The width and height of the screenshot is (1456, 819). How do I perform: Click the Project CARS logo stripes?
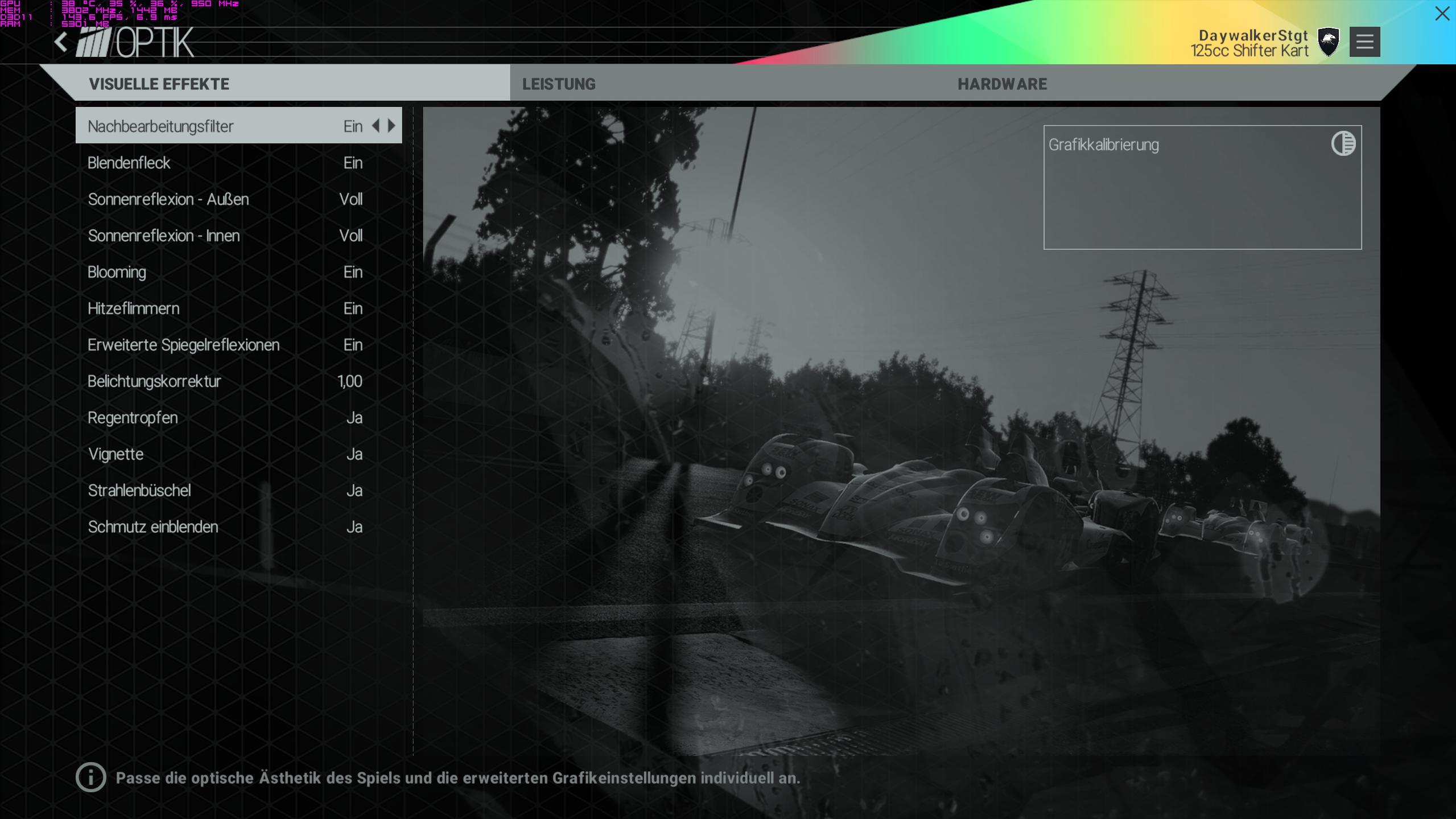[94, 43]
